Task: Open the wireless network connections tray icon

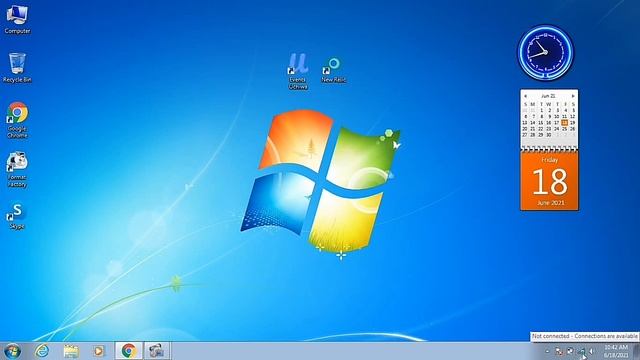Action: click(x=581, y=351)
